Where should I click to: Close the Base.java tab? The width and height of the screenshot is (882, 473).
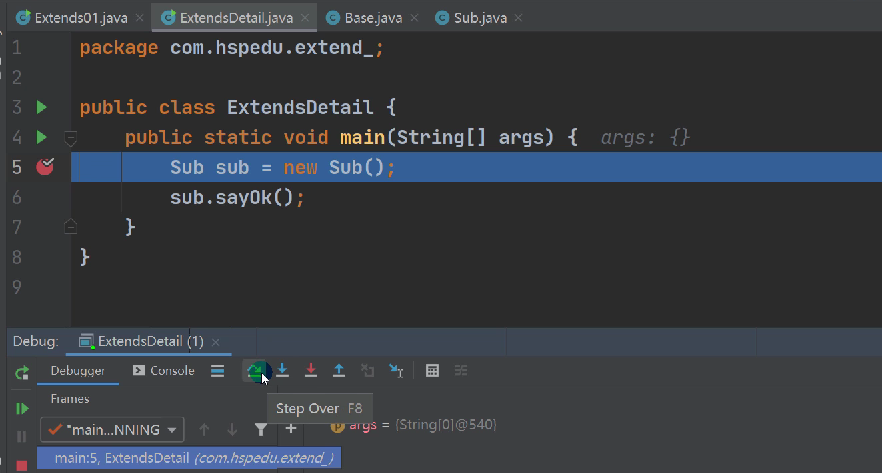click(414, 18)
